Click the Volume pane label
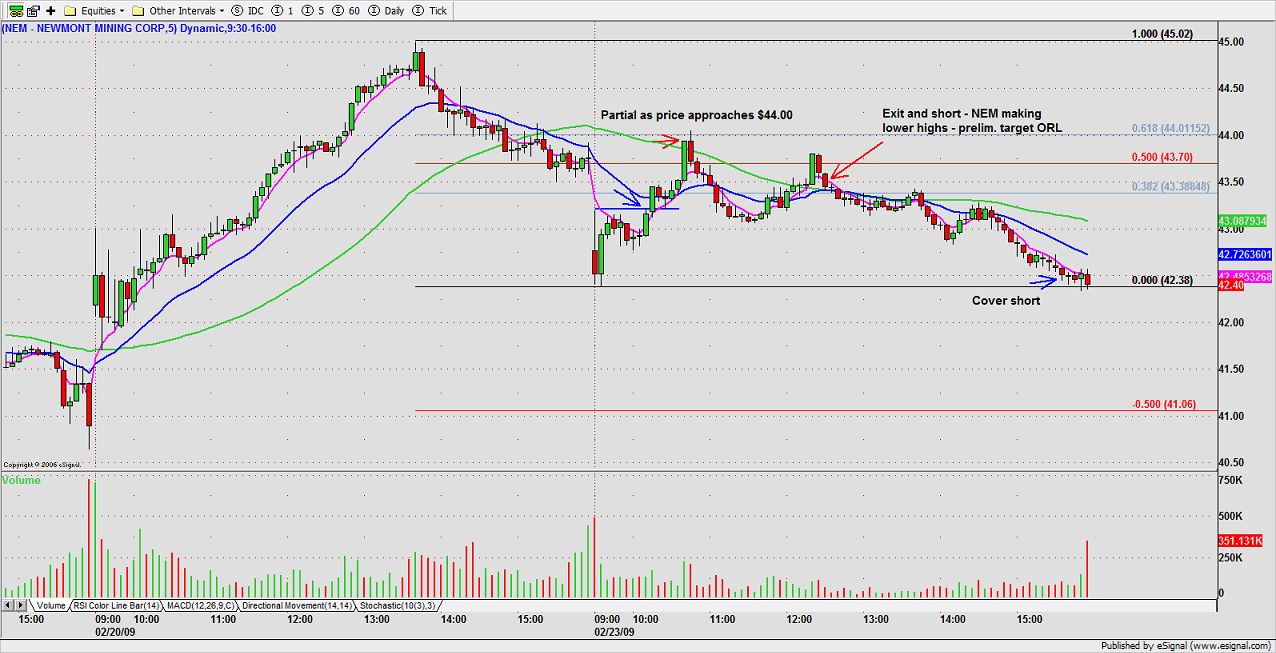 [x=22, y=480]
